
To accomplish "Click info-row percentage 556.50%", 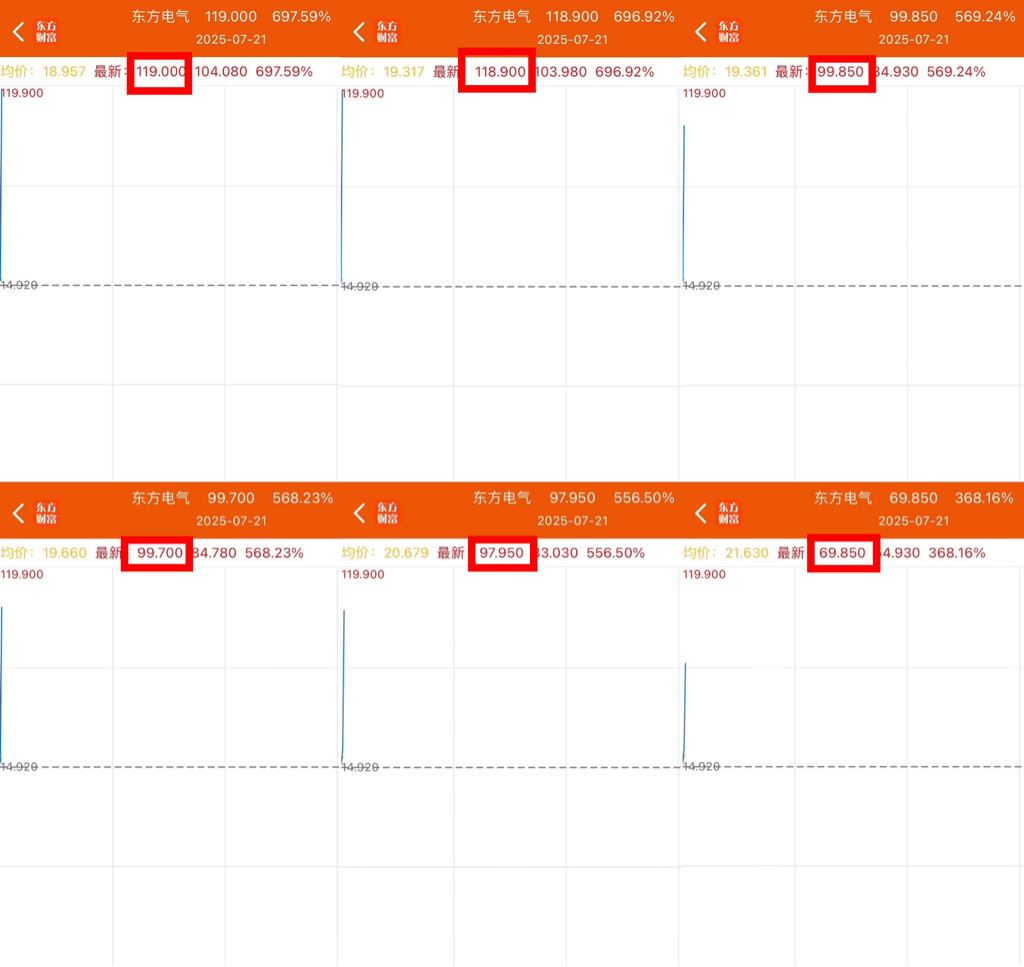I will 615,553.
